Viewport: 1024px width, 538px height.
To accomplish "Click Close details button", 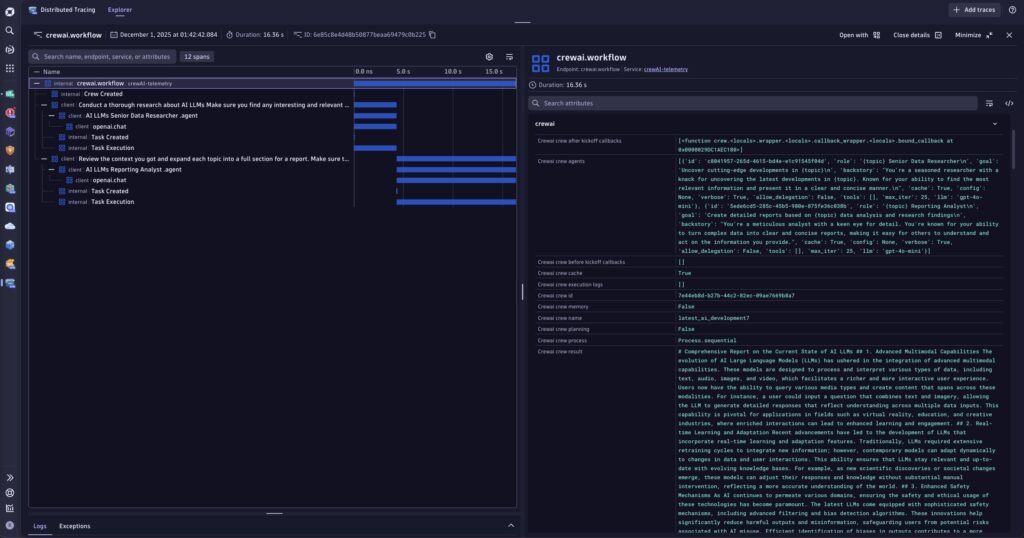I will click(917, 35).
